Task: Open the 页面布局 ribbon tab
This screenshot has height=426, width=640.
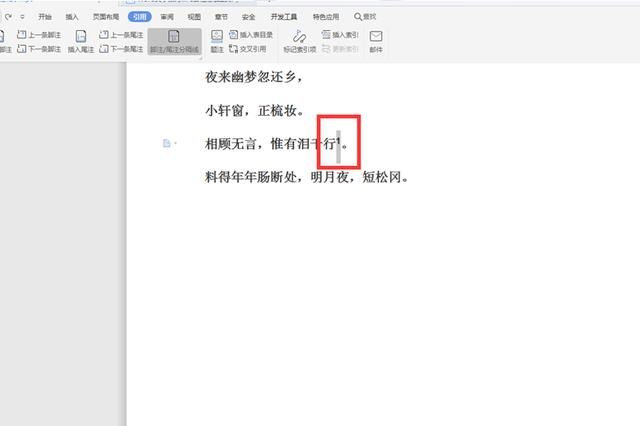Action: pyautogui.click(x=106, y=17)
